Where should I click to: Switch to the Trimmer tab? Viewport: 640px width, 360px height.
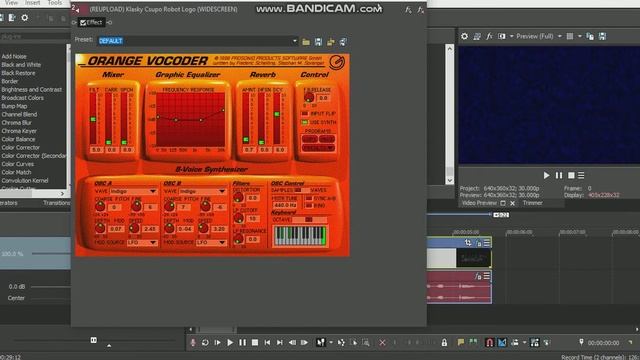[x=533, y=203]
